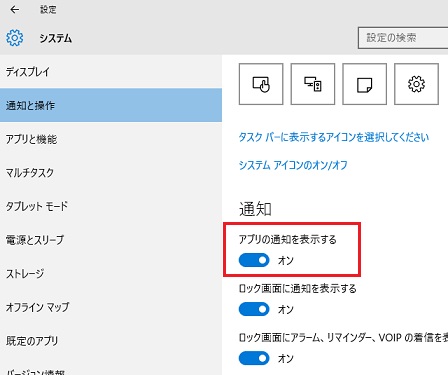Open ディスプレイ settings page

coord(111,71)
